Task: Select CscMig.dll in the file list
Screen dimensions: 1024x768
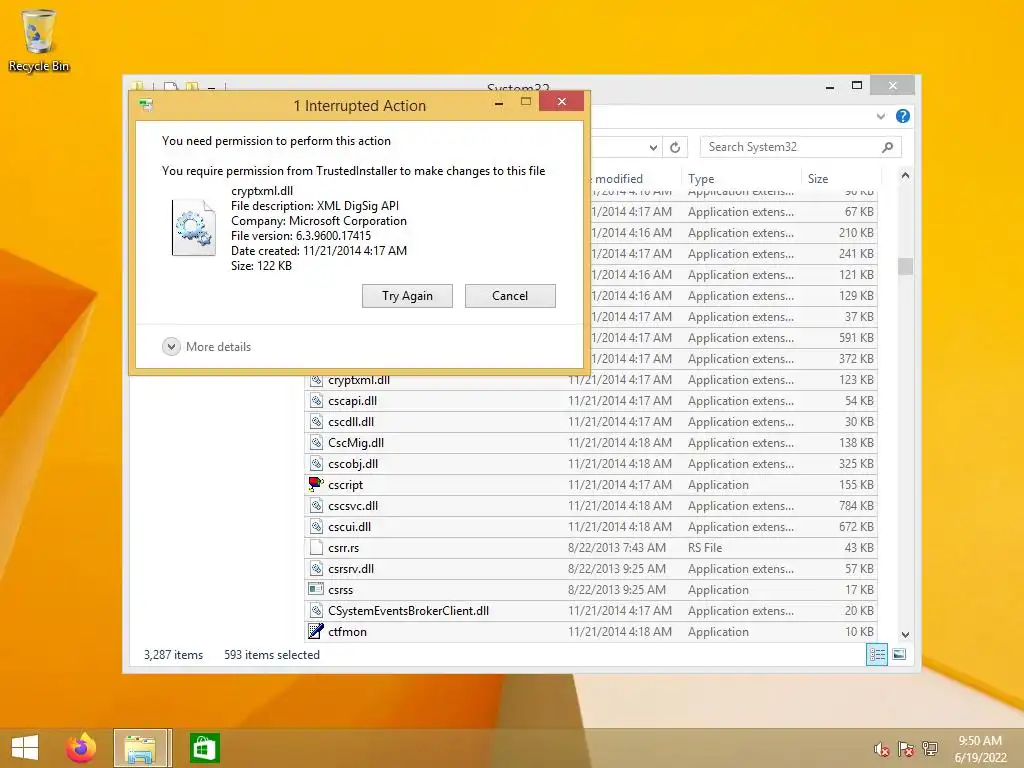Action: point(590,443)
